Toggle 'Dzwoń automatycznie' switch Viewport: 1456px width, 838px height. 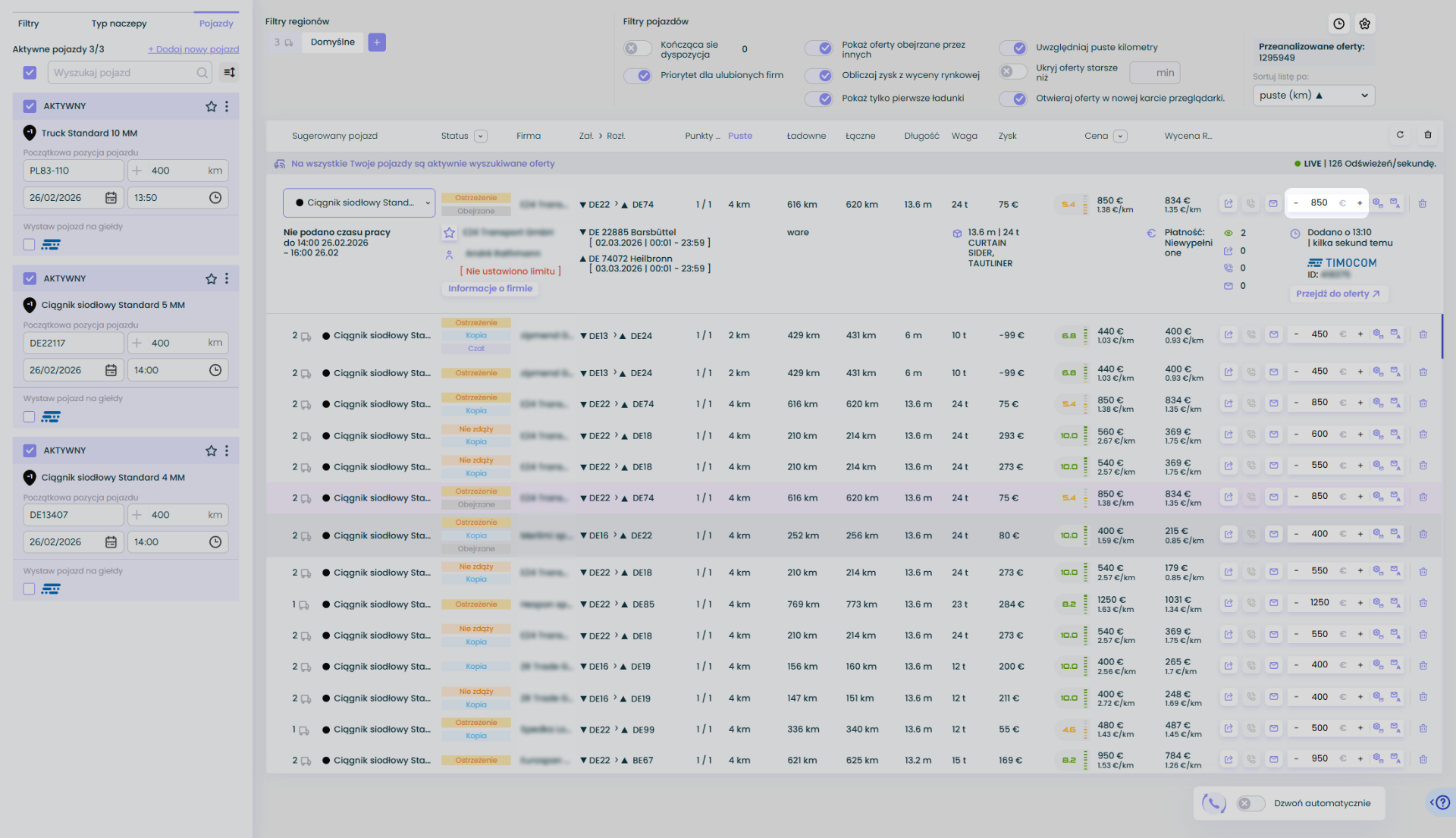pyautogui.click(x=1250, y=803)
